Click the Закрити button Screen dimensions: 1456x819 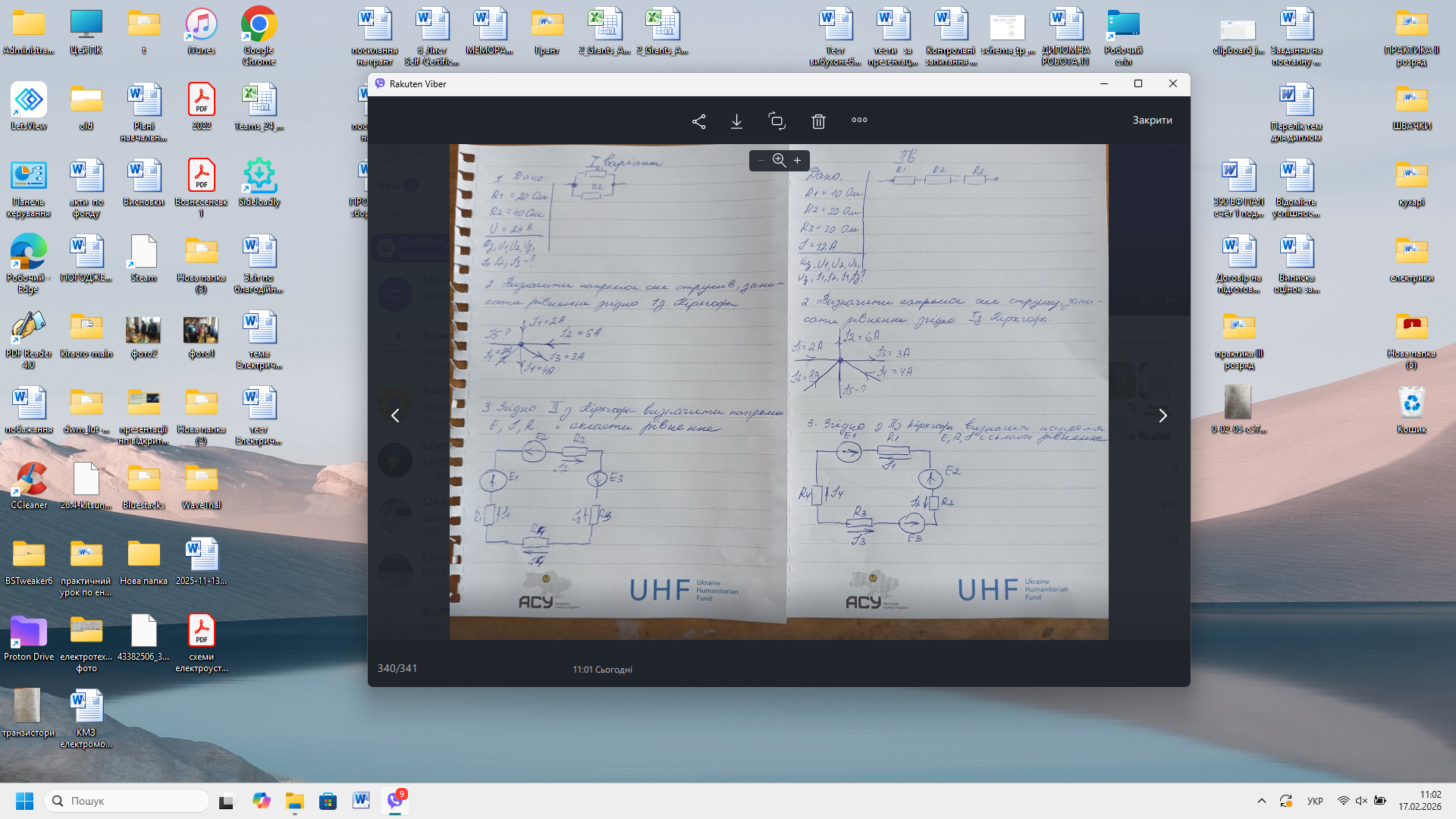click(1152, 120)
